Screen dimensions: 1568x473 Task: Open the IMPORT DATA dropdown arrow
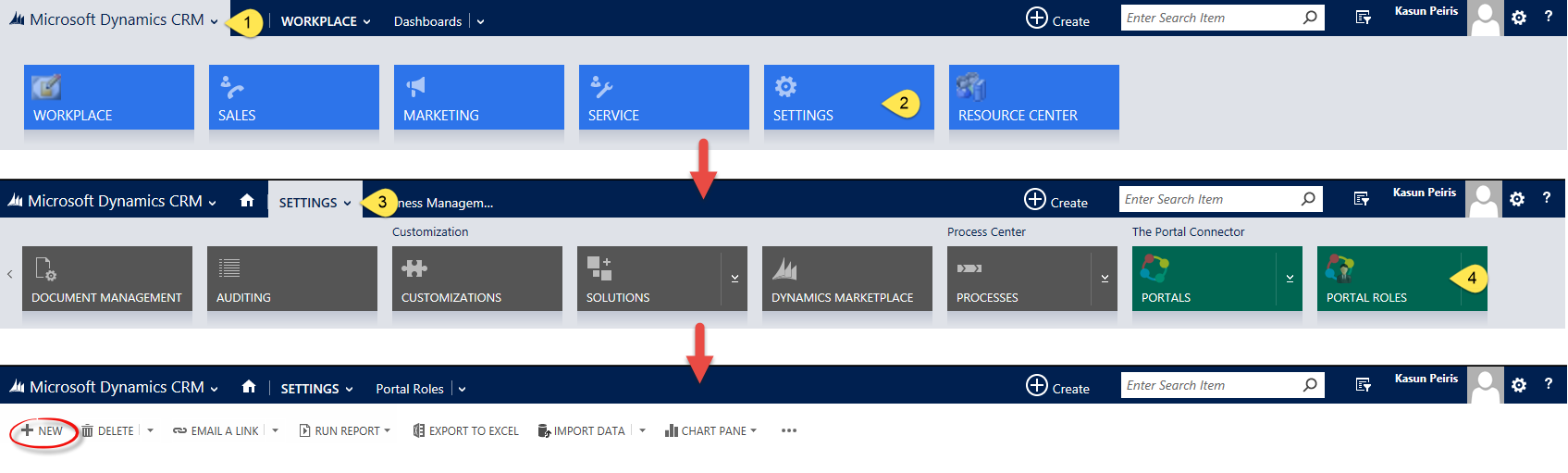coord(642,430)
